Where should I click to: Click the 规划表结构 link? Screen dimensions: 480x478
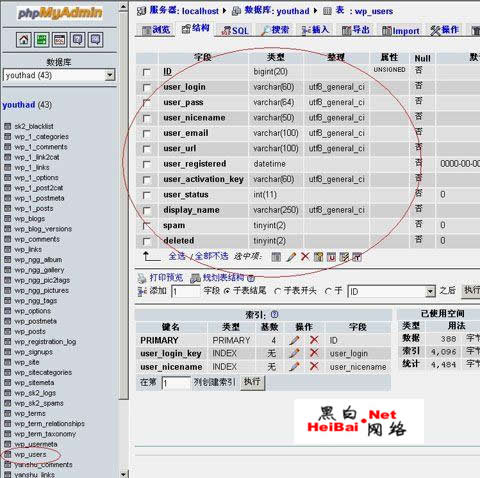223,278
